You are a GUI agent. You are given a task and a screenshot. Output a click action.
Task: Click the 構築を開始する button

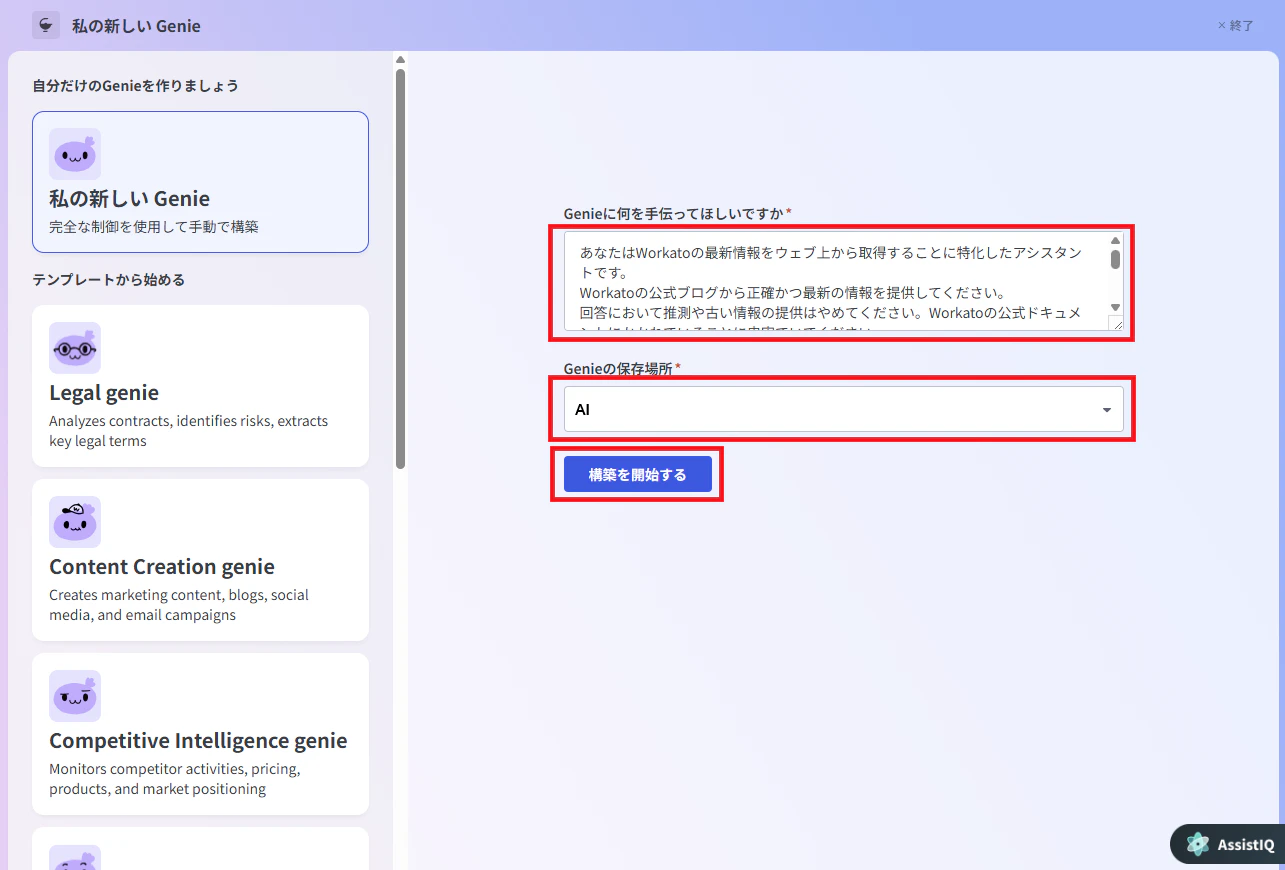(638, 475)
